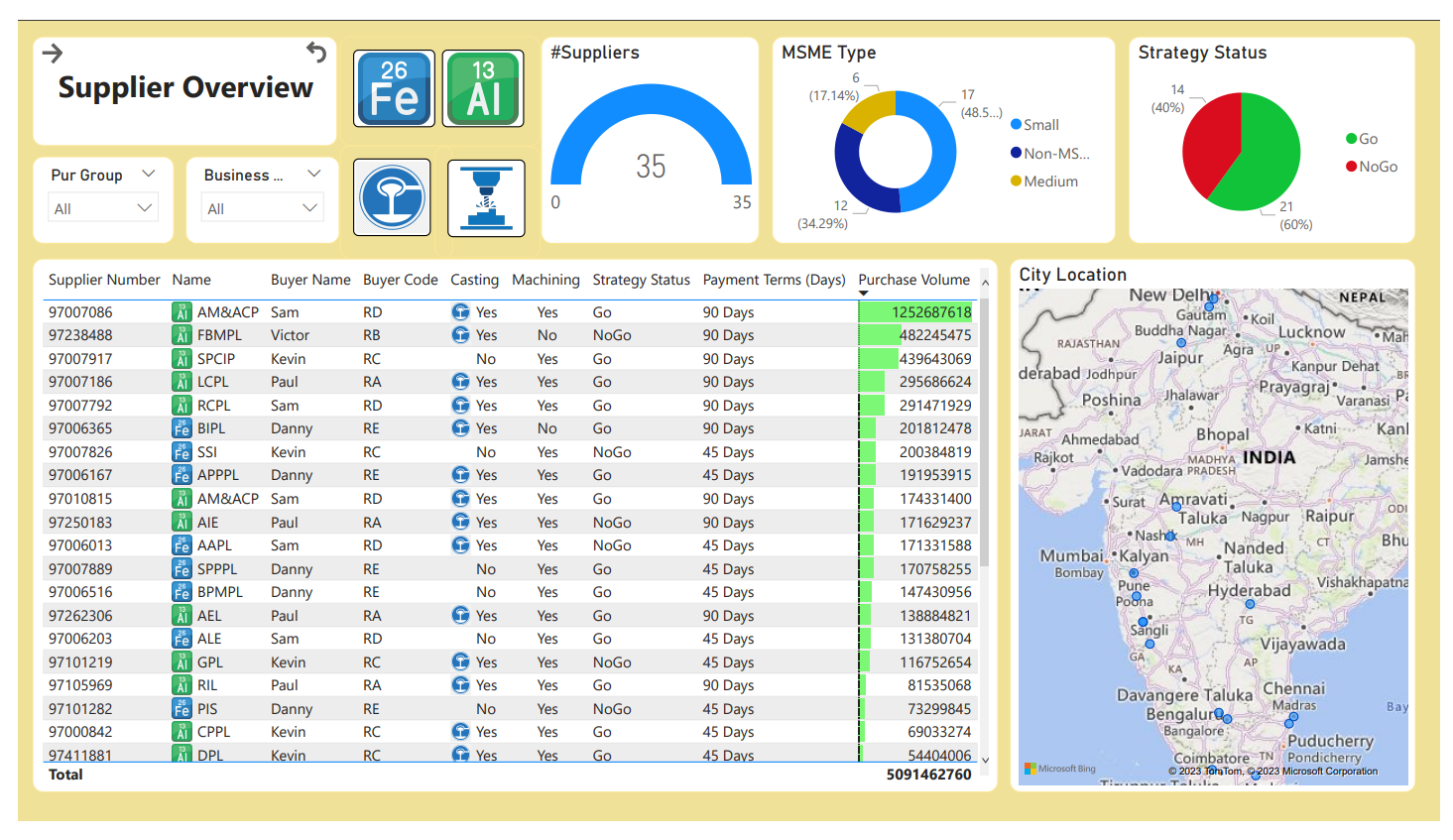
Task: Sort by the Supplier Number column header
Action: [104, 280]
